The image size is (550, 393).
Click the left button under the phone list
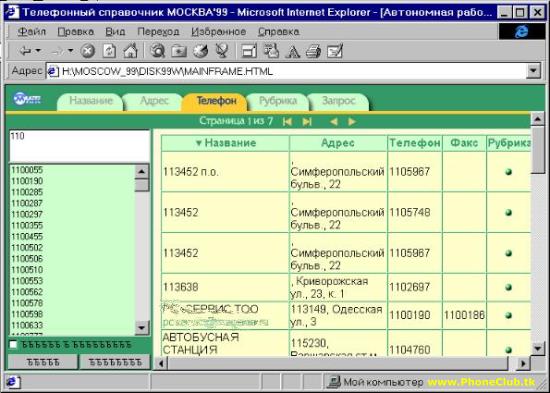pos(43,362)
